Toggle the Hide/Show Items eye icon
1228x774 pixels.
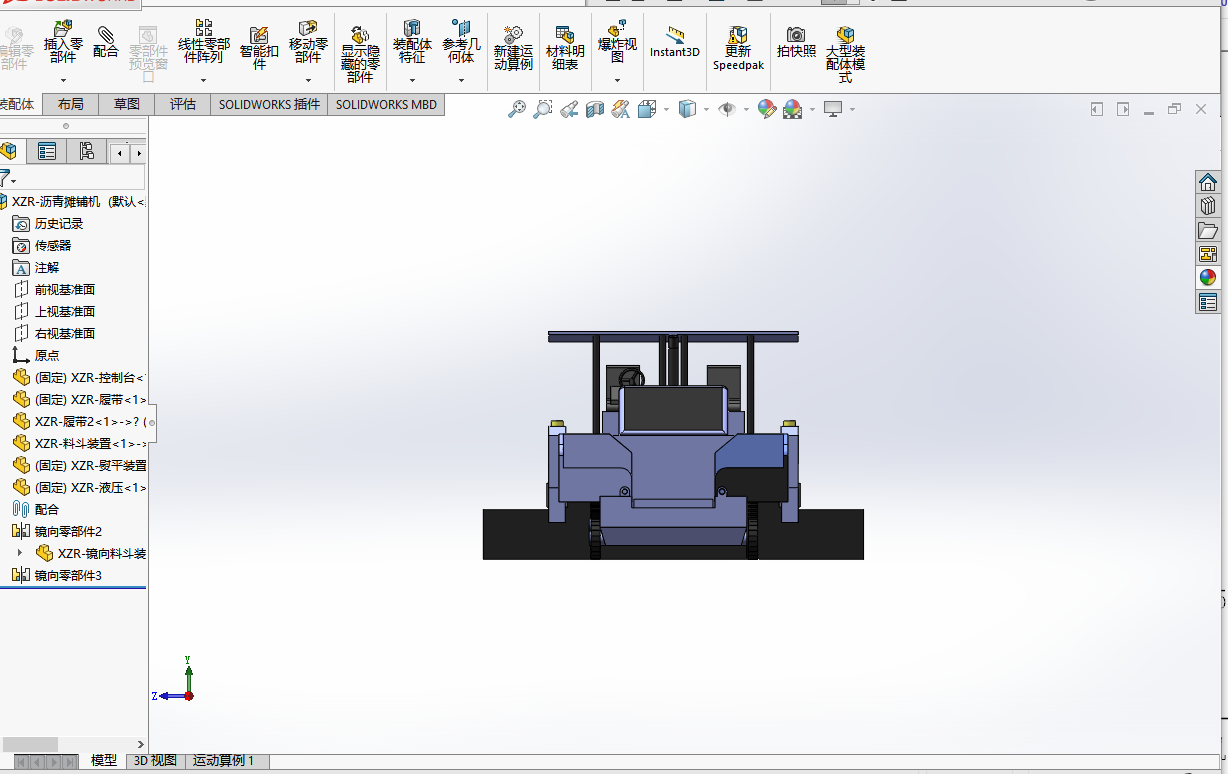(727, 109)
